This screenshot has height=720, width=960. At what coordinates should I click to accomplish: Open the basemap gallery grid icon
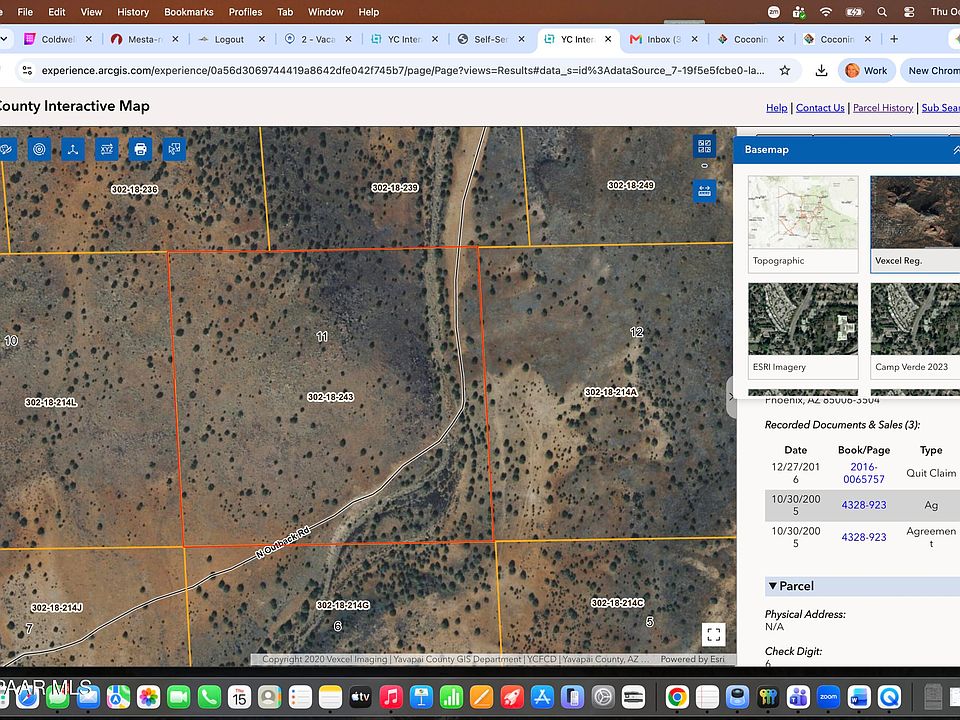(704, 146)
